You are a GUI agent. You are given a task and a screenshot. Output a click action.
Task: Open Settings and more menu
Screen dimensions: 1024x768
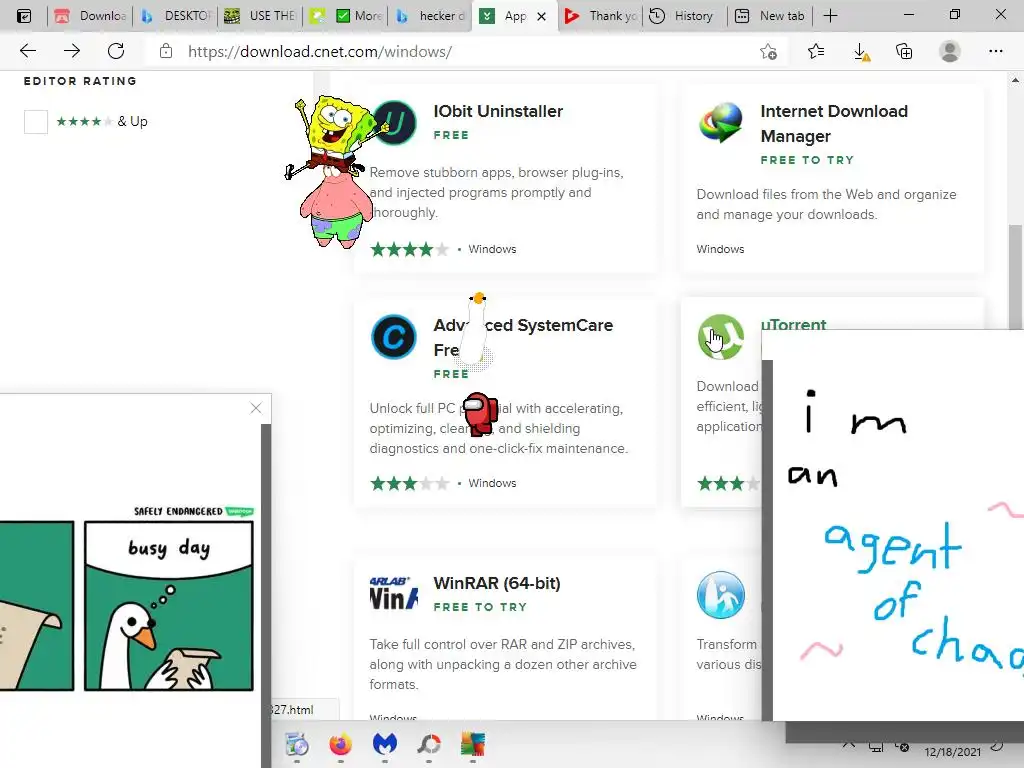(995, 51)
